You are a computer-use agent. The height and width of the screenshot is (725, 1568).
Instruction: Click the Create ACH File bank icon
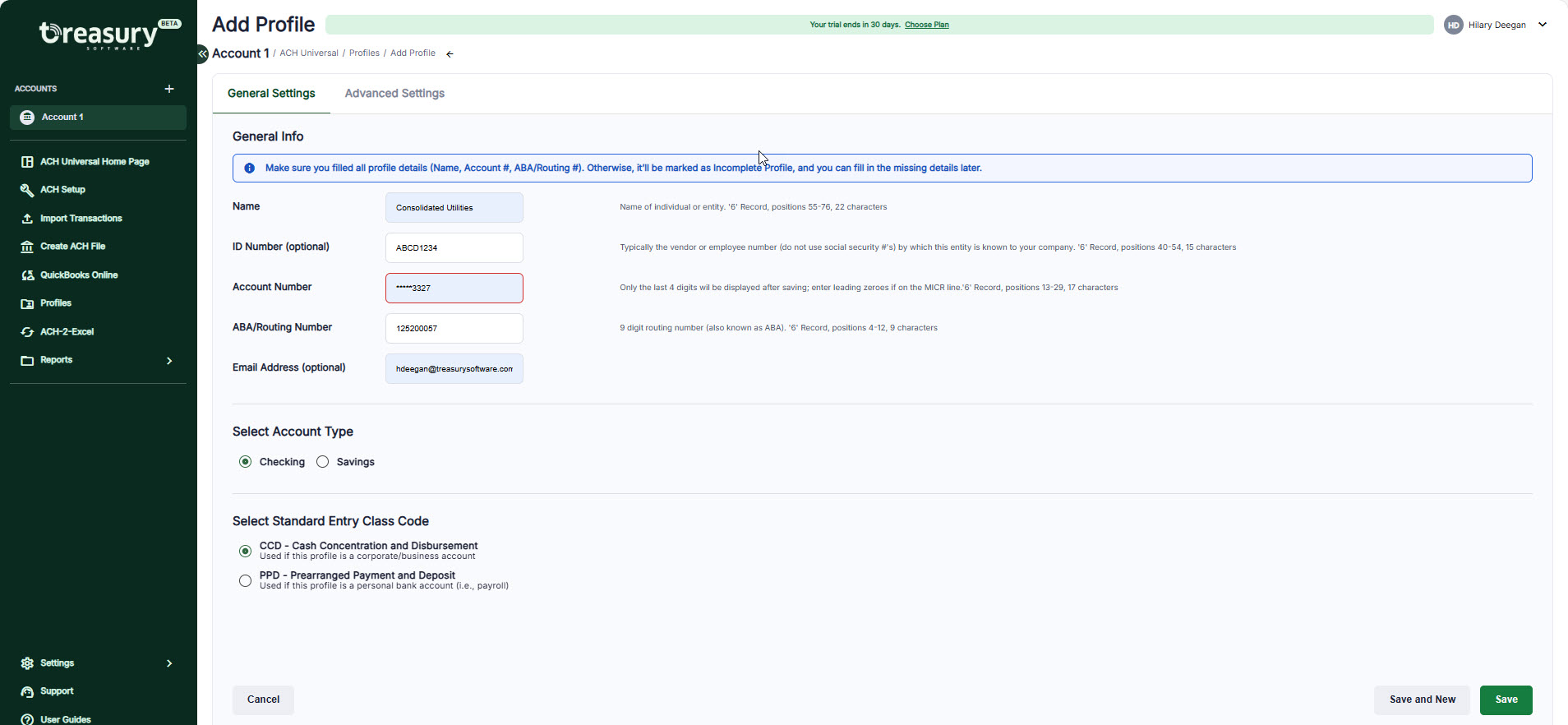pyautogui.click(x=27, y=247)
